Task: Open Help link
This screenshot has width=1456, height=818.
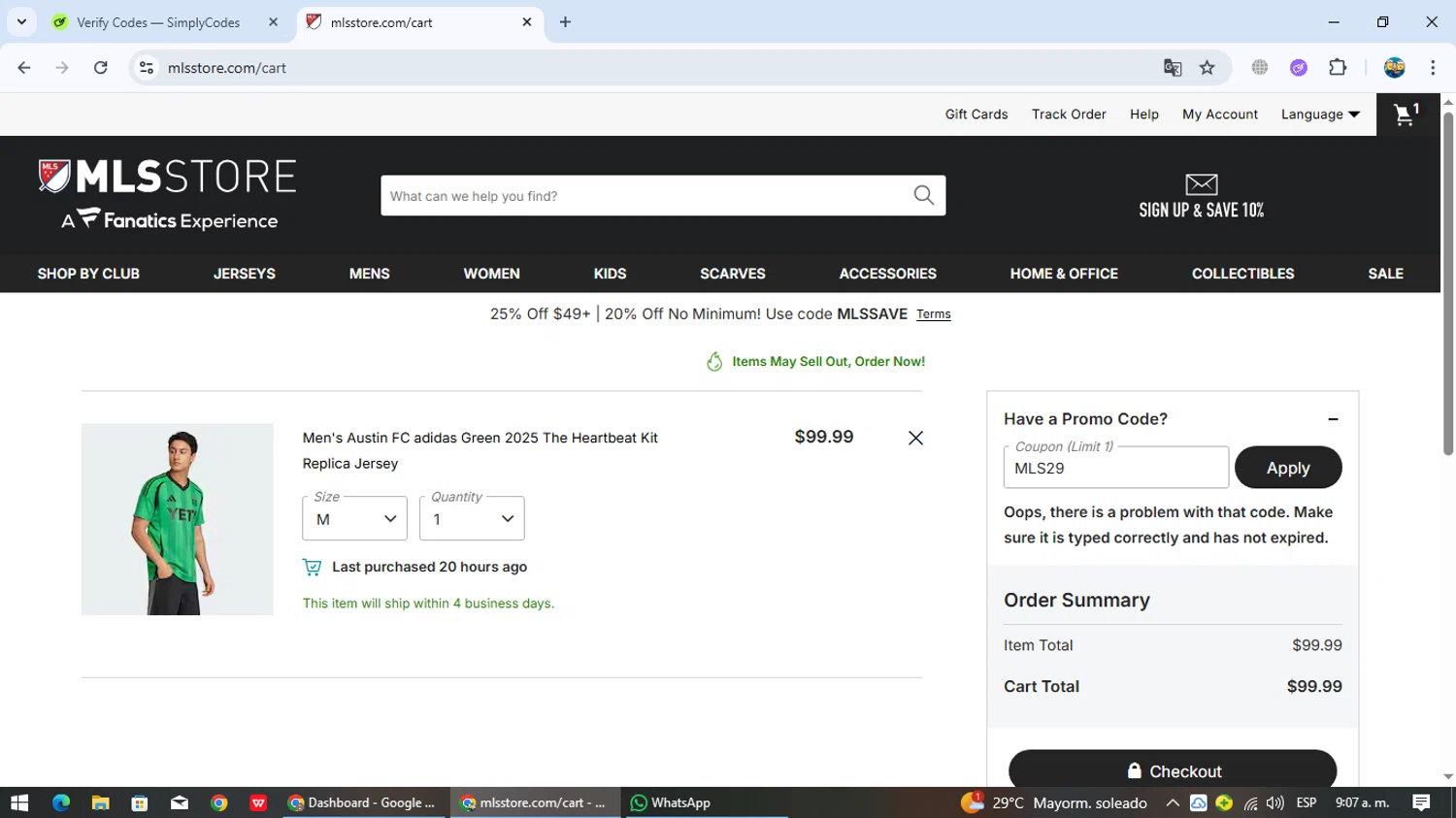Action: coord(1143,115)
